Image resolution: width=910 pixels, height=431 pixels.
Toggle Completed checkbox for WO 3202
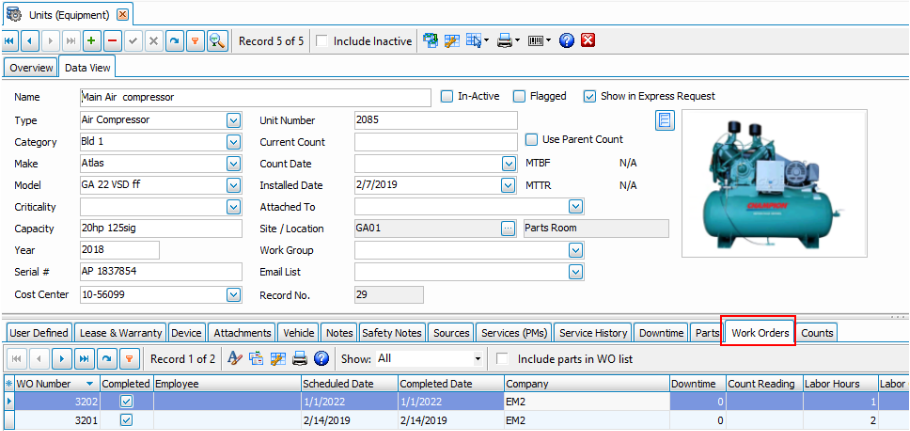pos(126,401)
